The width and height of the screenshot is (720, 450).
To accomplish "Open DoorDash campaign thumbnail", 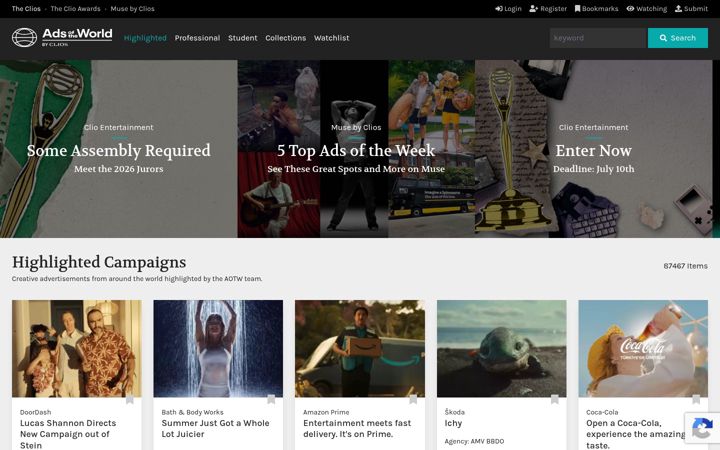I will tap(77, 349).
